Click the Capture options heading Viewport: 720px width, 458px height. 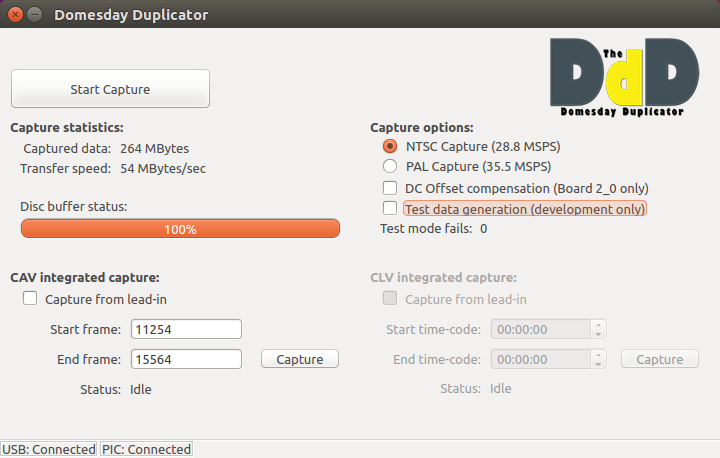pyautogui.click(x=422, y=128)
